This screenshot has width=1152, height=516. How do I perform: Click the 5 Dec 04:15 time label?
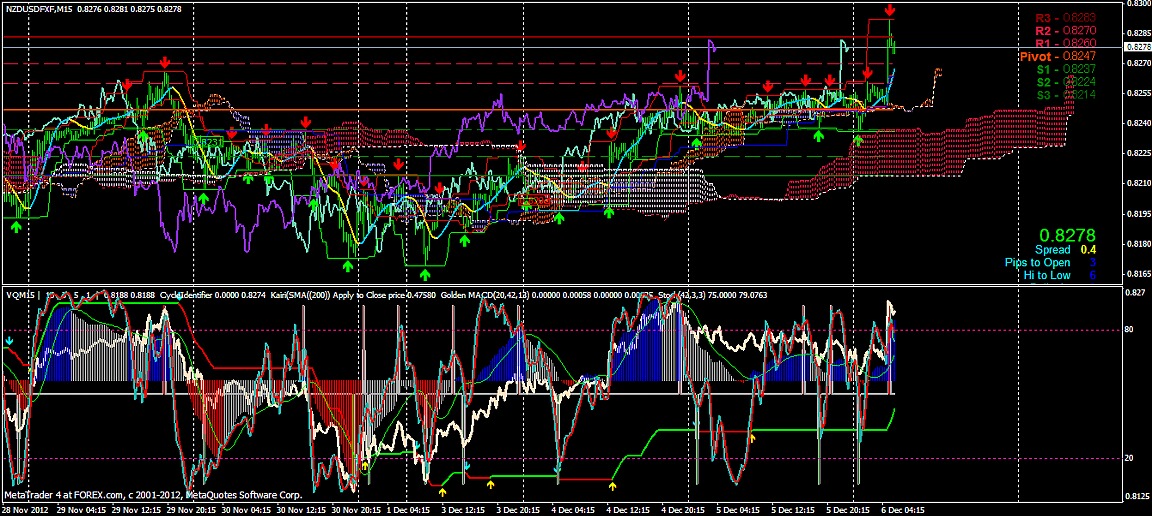pos(738,509)
